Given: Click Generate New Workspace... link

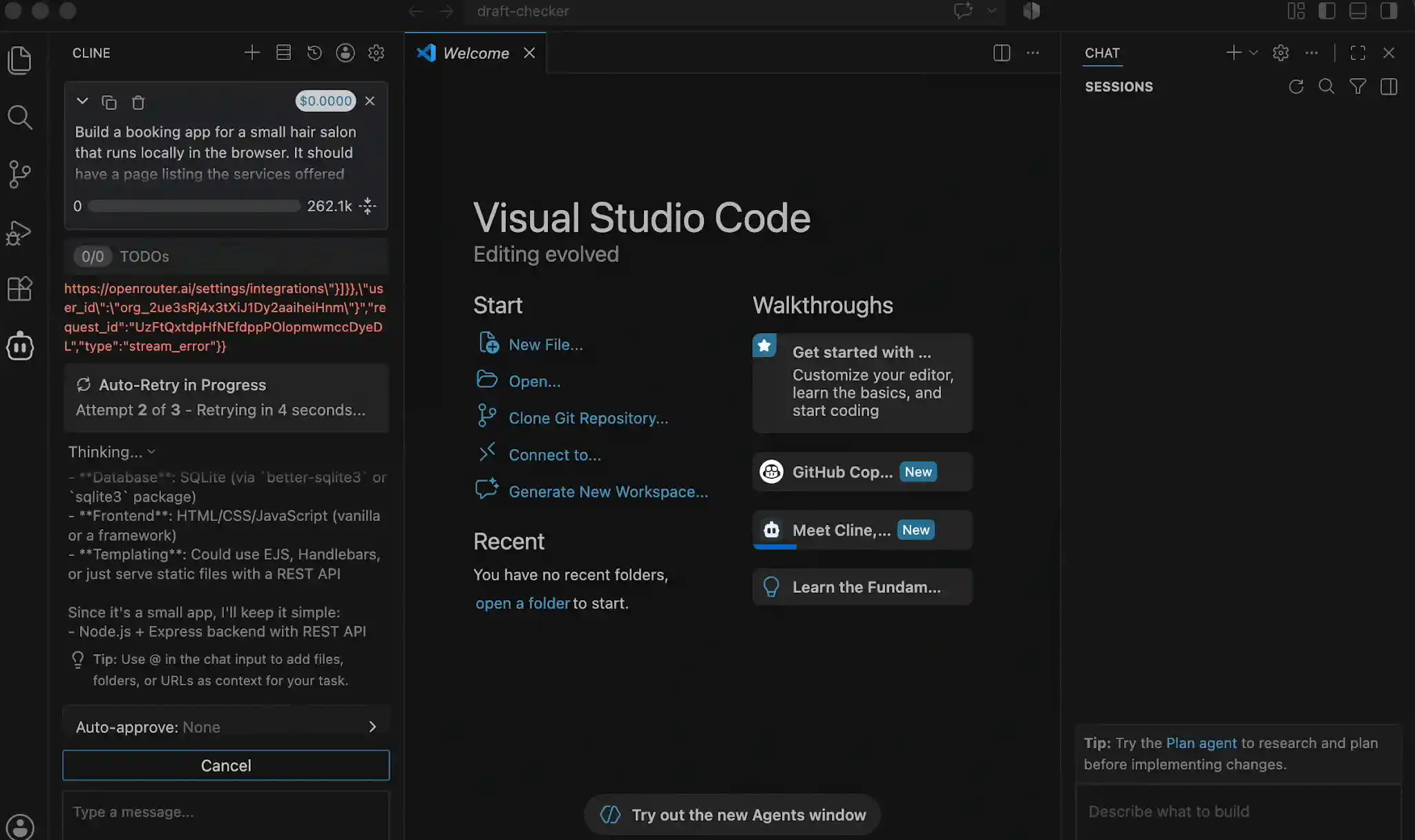Looking at the screenshot, I should 609,492.
